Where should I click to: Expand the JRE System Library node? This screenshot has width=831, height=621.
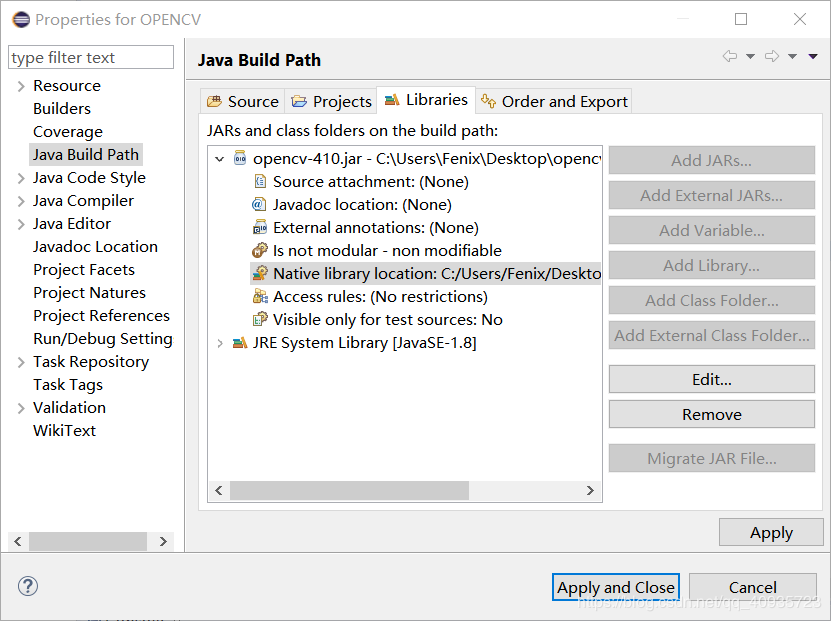click(220, 343)
